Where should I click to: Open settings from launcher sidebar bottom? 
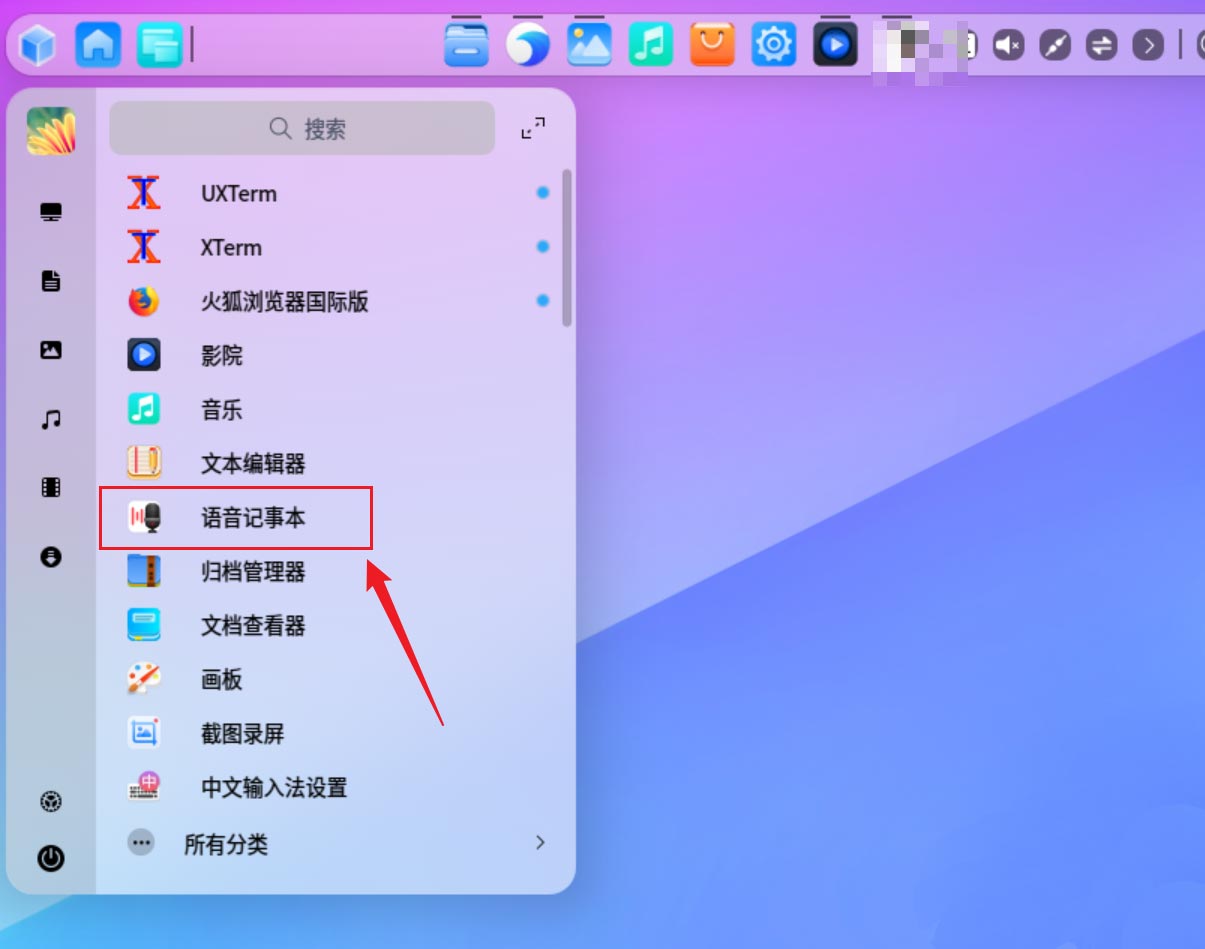click(51, 801)
